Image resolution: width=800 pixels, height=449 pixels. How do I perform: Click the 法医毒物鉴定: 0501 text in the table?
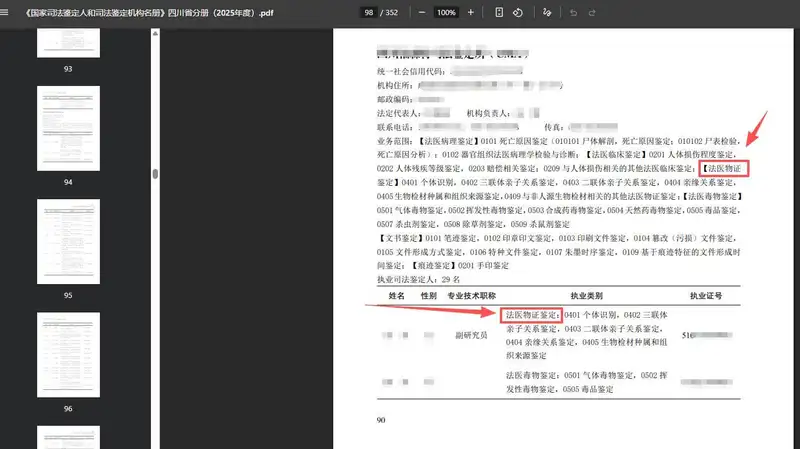542,375
